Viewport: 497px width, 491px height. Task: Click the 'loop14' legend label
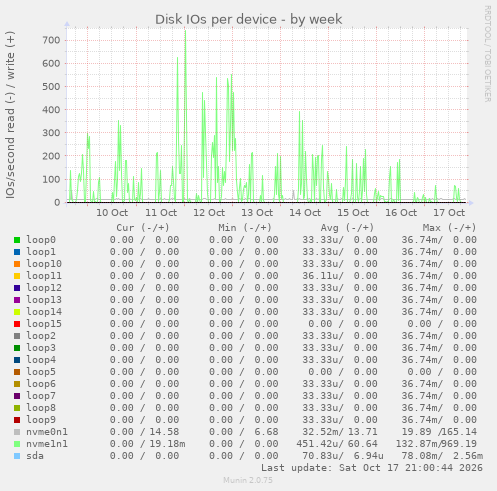[44, 312]
